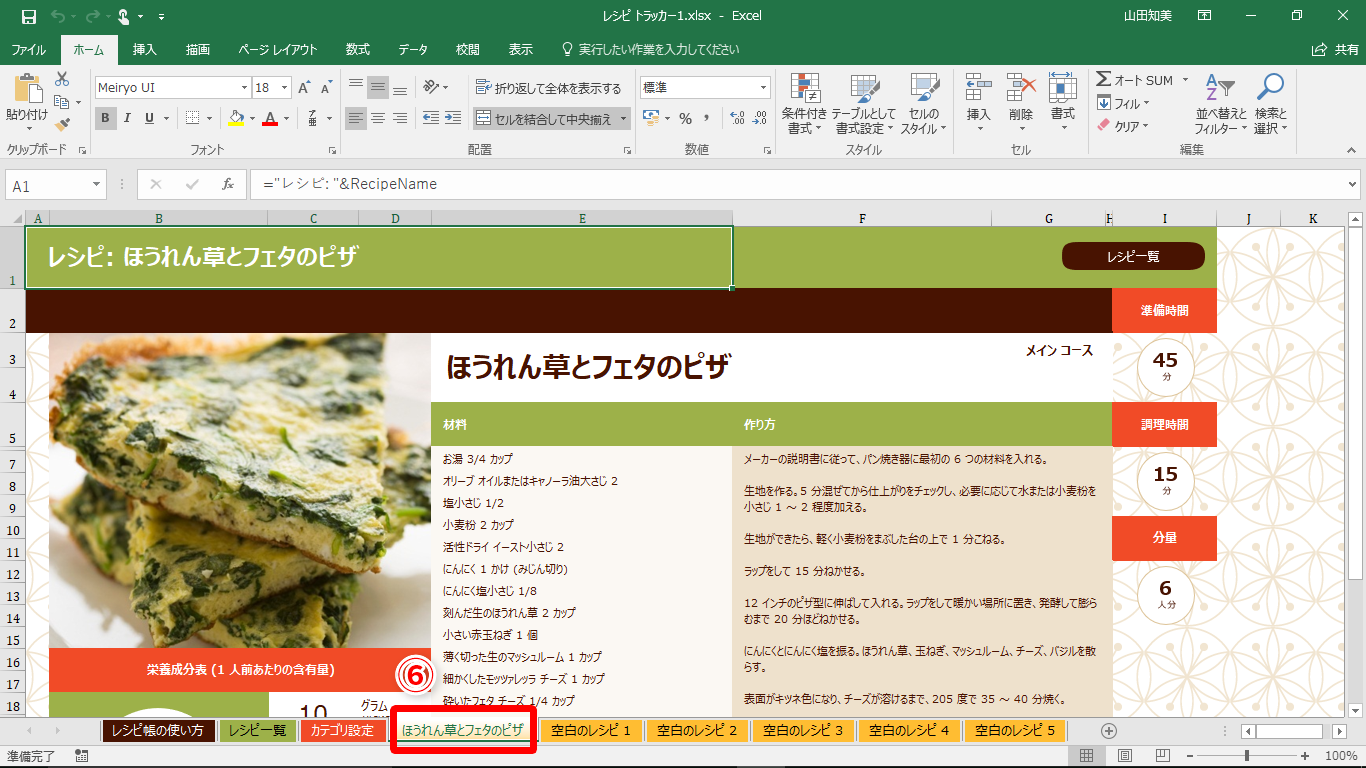The image size is (1366, 768).
Task: Align cell text to the left
Action: 356,118
